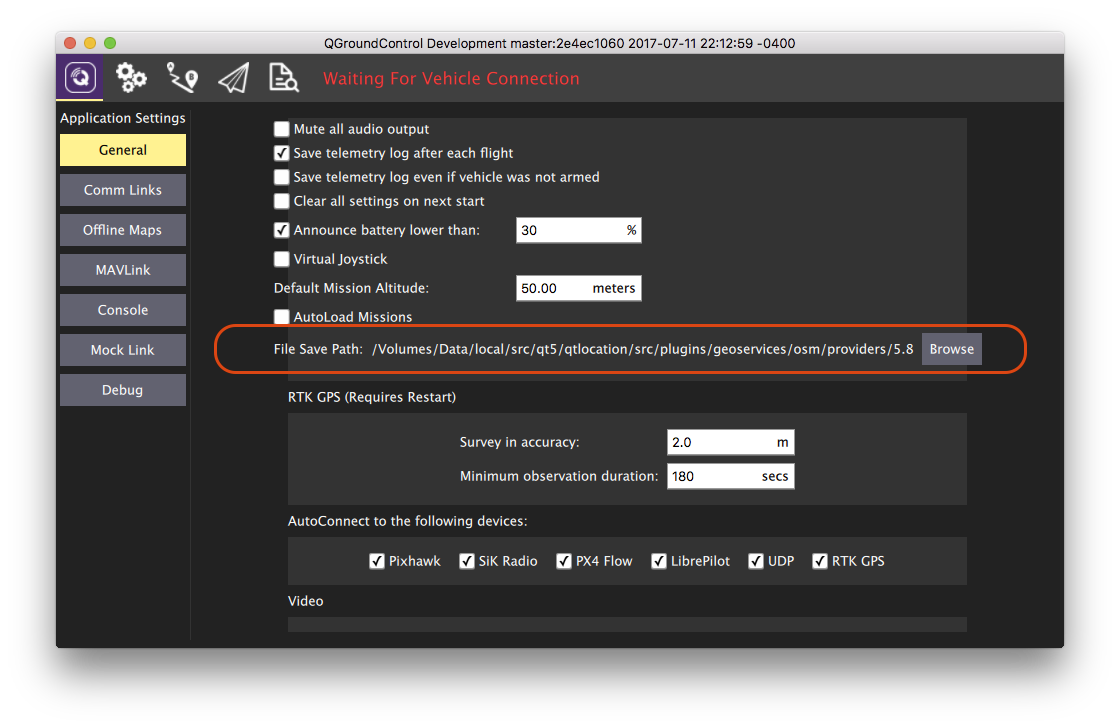This screenshot has width=1120, height=728.
Task: Click the Minimum observation duration field
Action: 730,476
